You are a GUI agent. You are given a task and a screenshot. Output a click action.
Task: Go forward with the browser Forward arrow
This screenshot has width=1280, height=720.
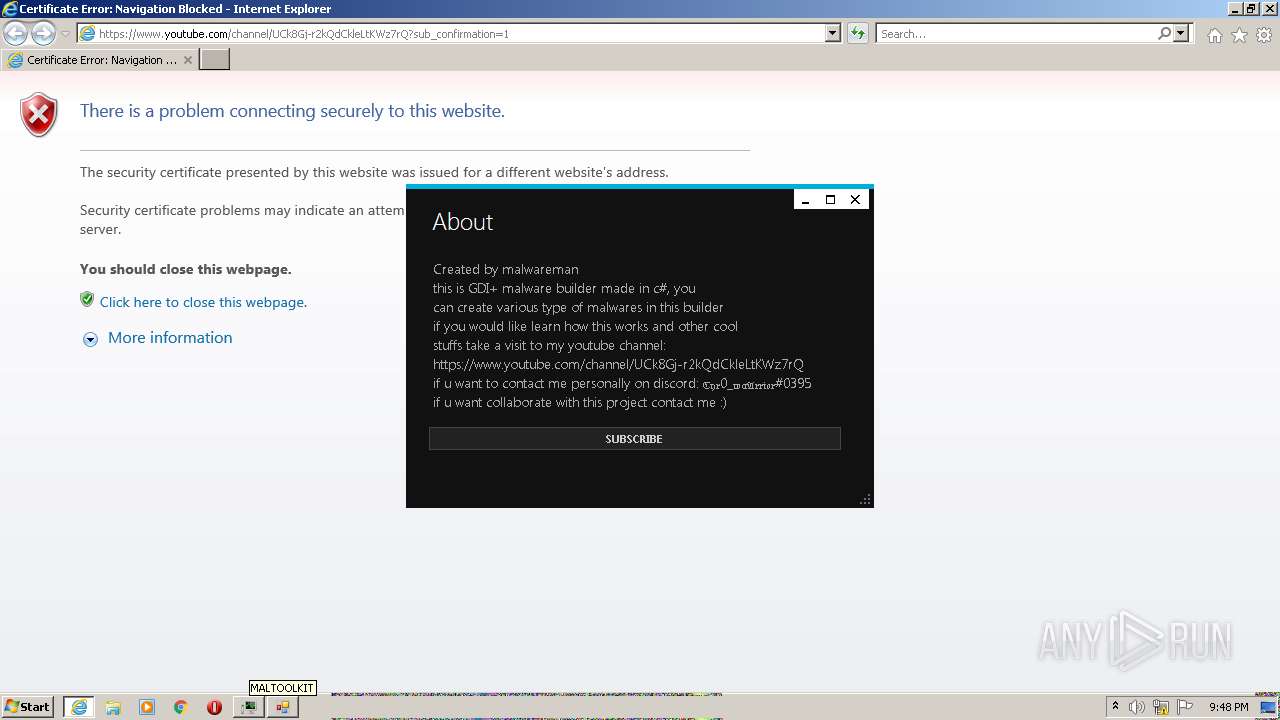[x=43, y=34]
